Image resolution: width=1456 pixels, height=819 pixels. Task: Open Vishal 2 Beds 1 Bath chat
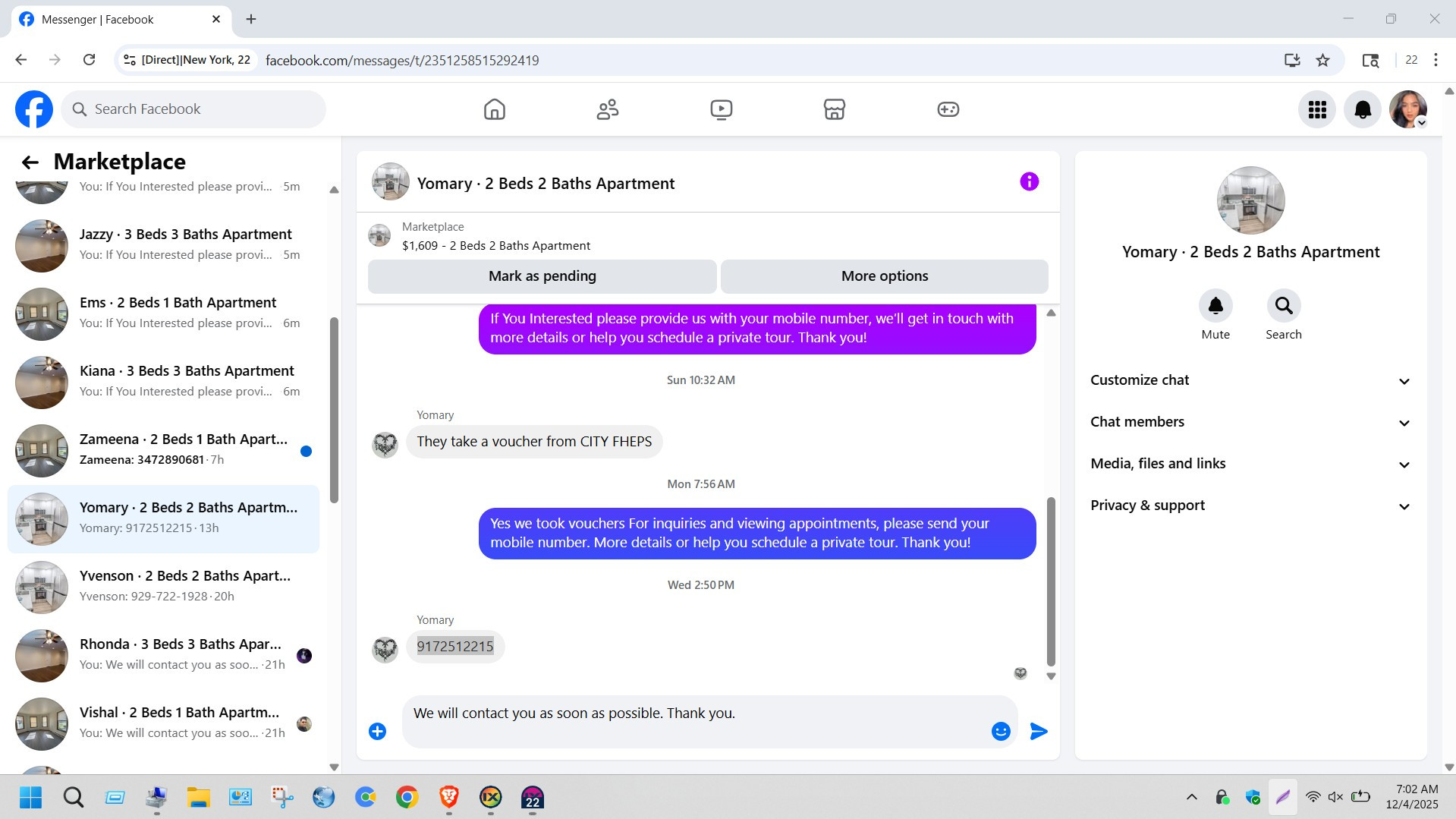pos(163,724)
